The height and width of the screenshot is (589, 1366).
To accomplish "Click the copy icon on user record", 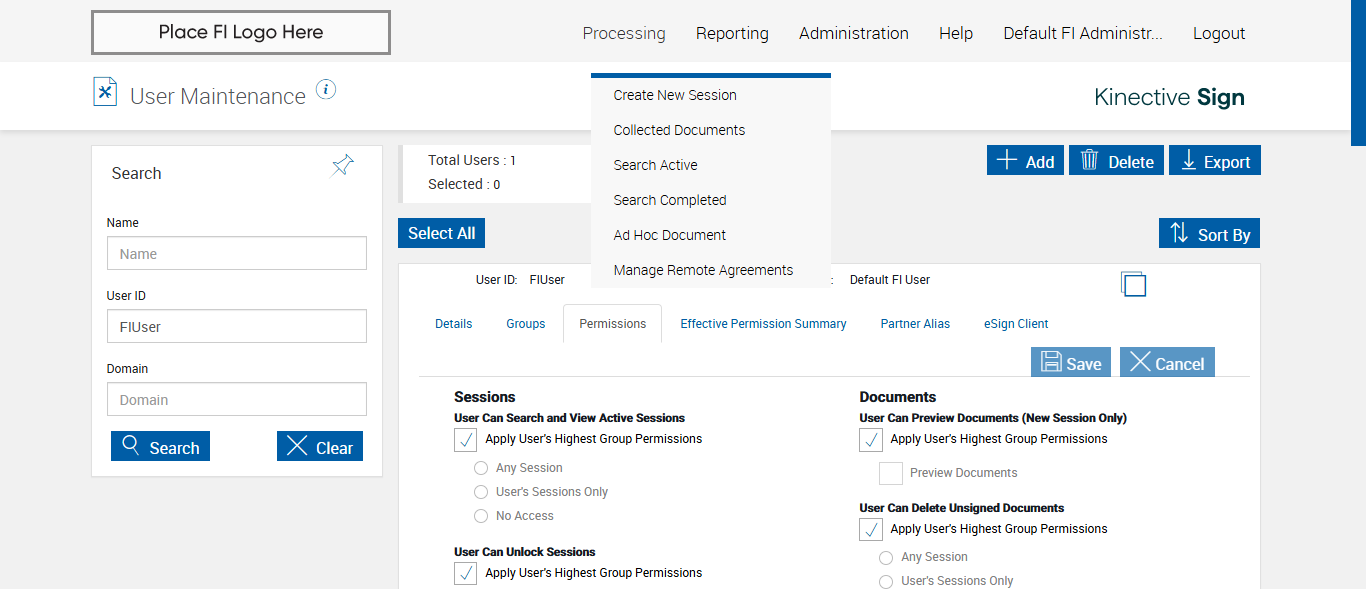I will click(1133, 284).
